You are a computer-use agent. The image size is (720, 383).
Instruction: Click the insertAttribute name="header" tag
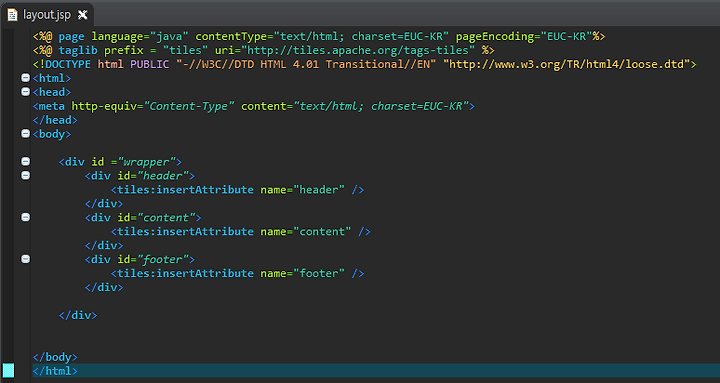click(x=238, y=190)
